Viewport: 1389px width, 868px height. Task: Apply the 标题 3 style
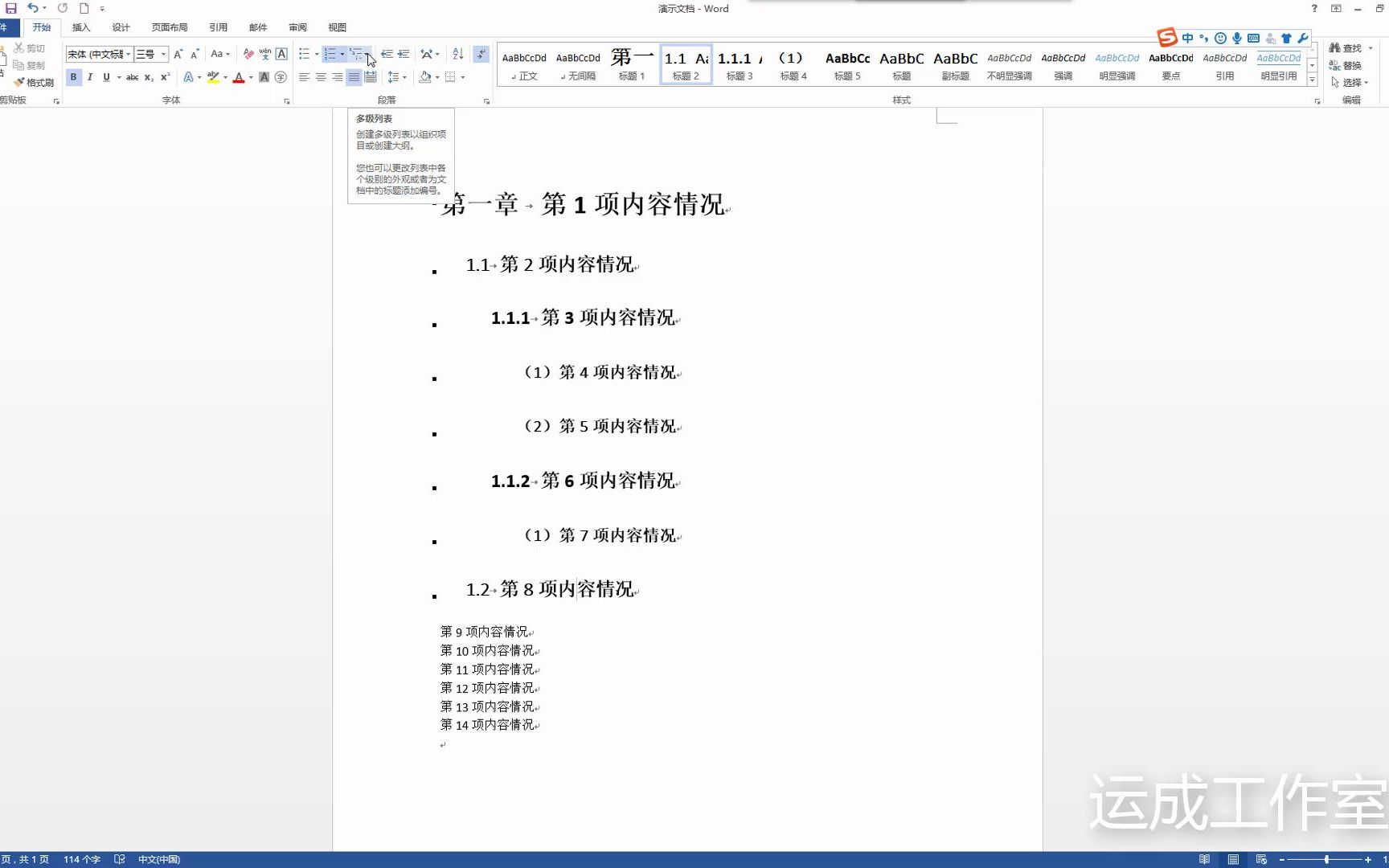[740, 64]
